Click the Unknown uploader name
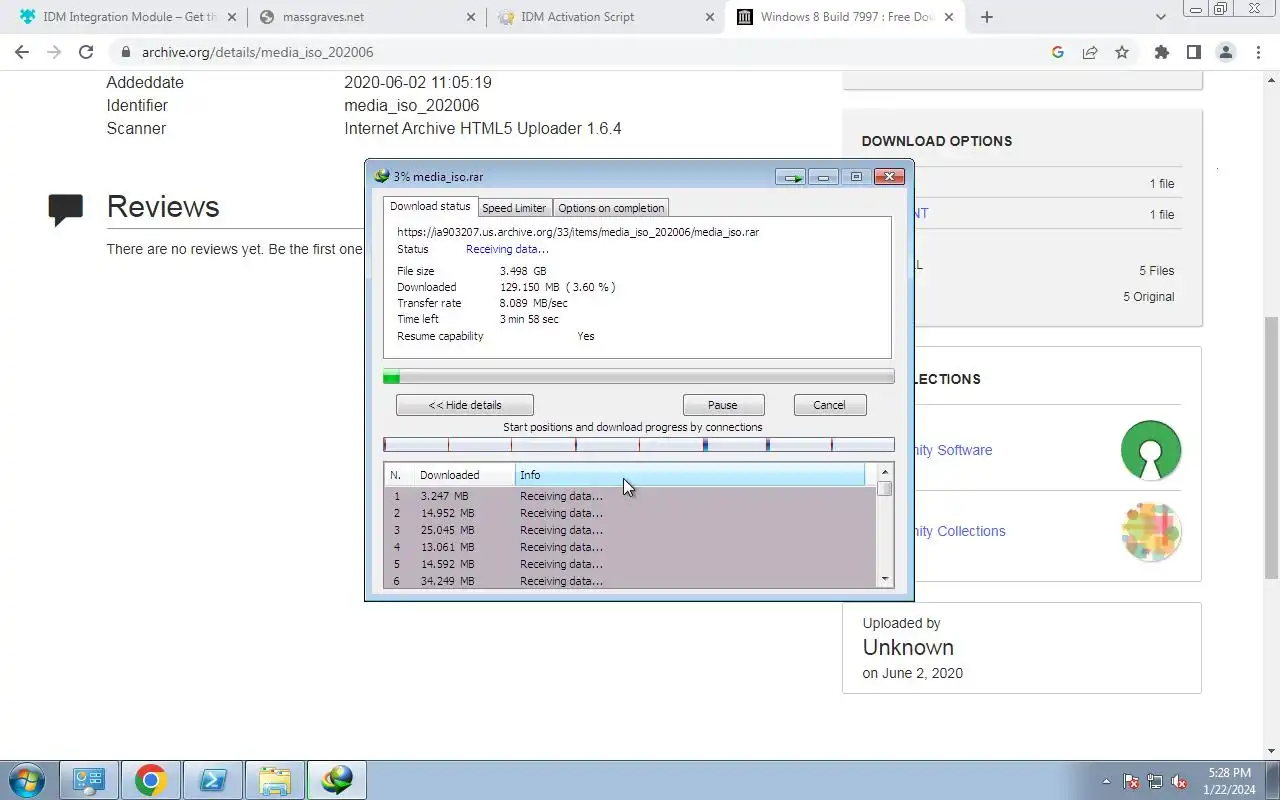Viewport: 1280px width, 800px height. click(x=908, y=647)
